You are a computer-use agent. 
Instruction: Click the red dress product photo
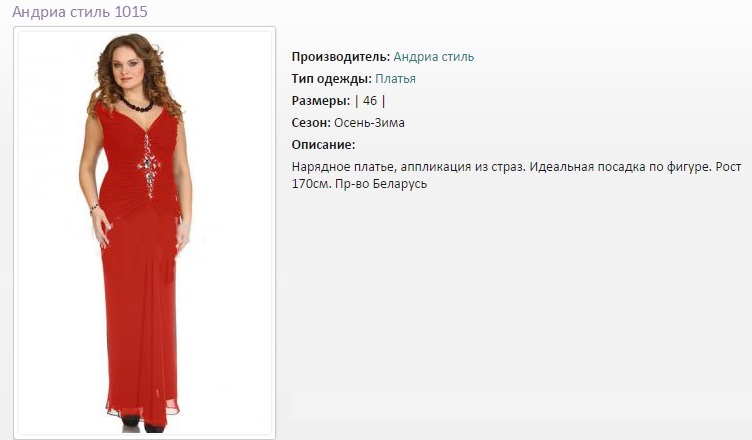144,233
